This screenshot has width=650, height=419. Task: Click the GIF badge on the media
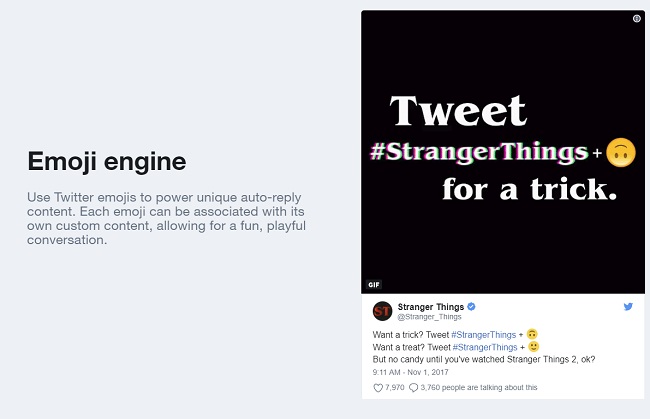click(x=374, y=284)
